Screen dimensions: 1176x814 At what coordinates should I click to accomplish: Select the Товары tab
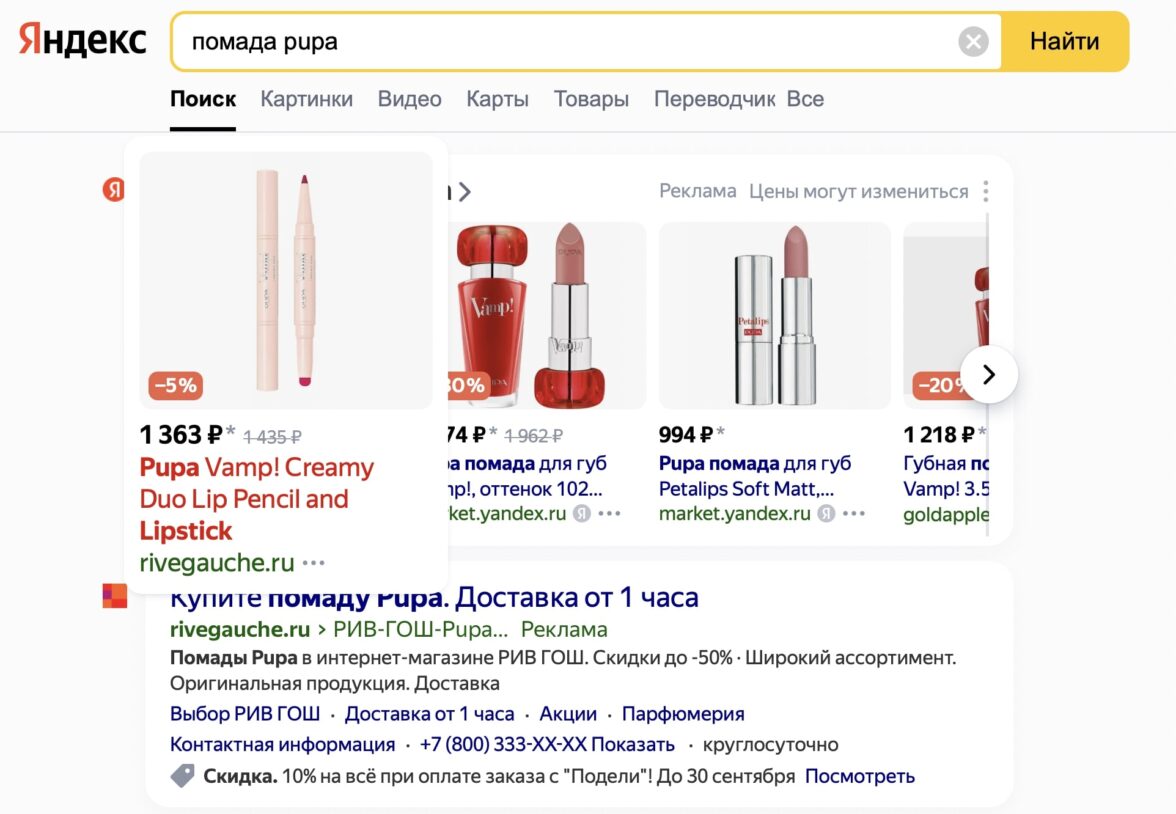click(x=591, y=99)
